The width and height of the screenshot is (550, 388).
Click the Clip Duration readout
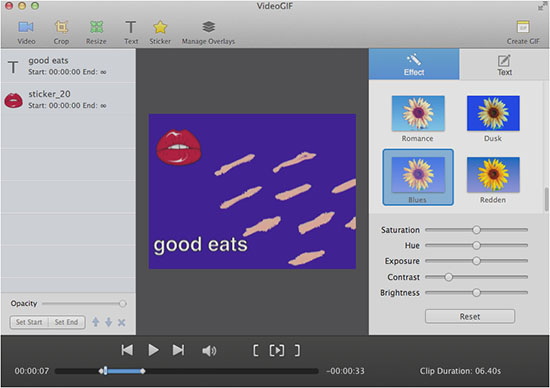pos(460,371)
